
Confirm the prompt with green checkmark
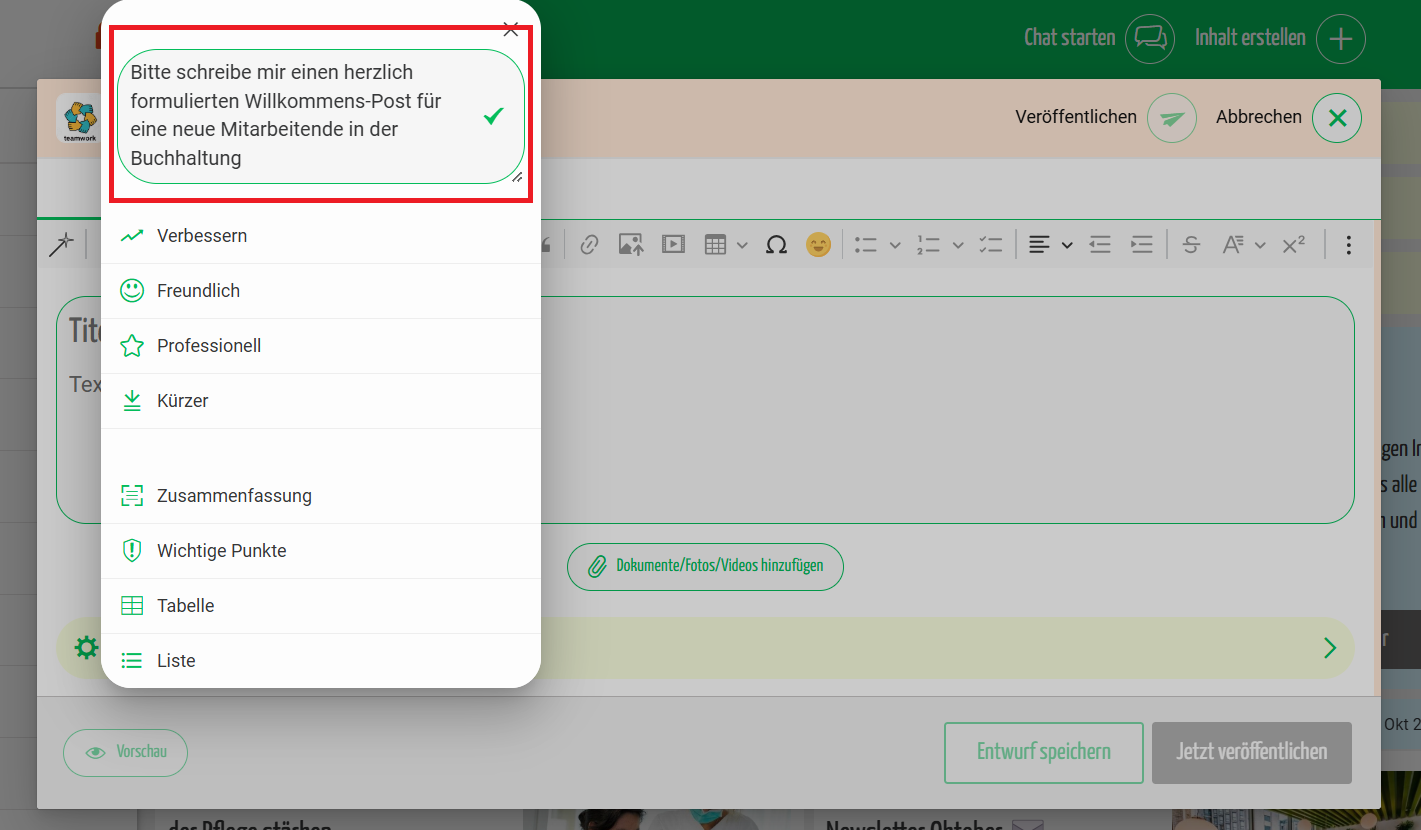[493, 117]
